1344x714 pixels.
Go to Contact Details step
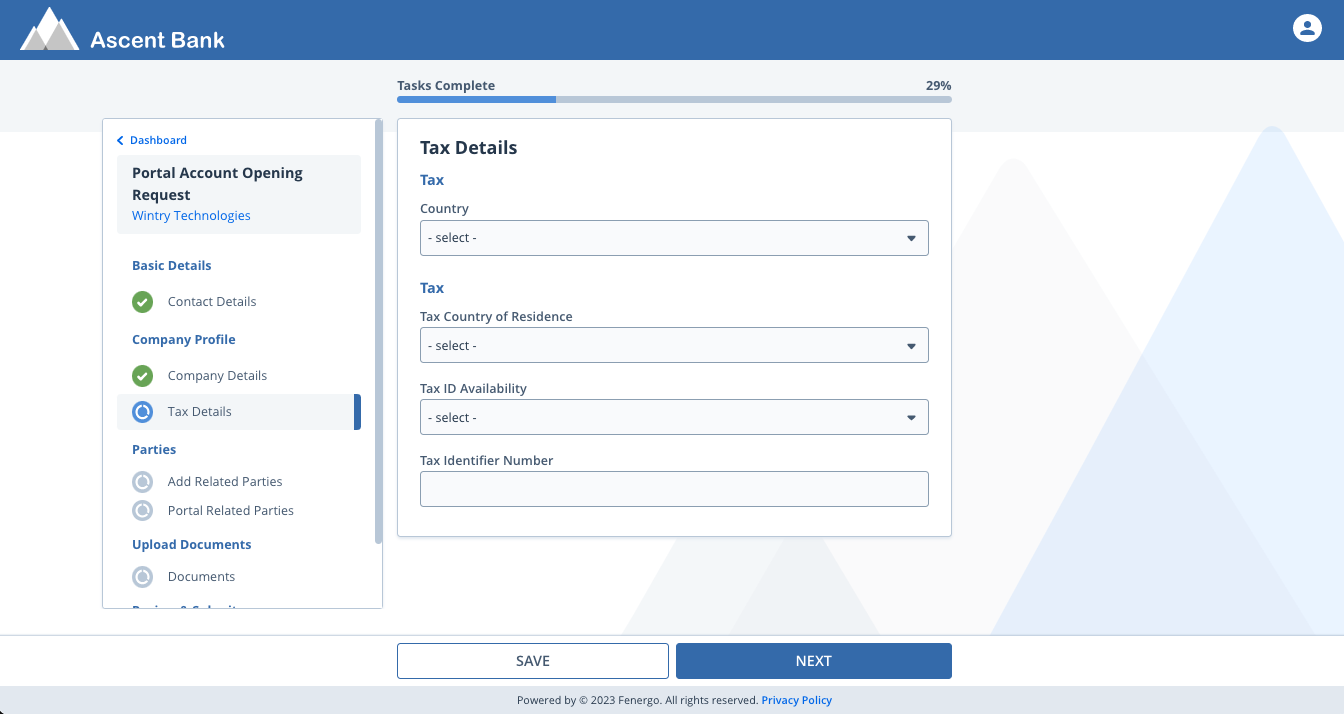tap(212, 302)
